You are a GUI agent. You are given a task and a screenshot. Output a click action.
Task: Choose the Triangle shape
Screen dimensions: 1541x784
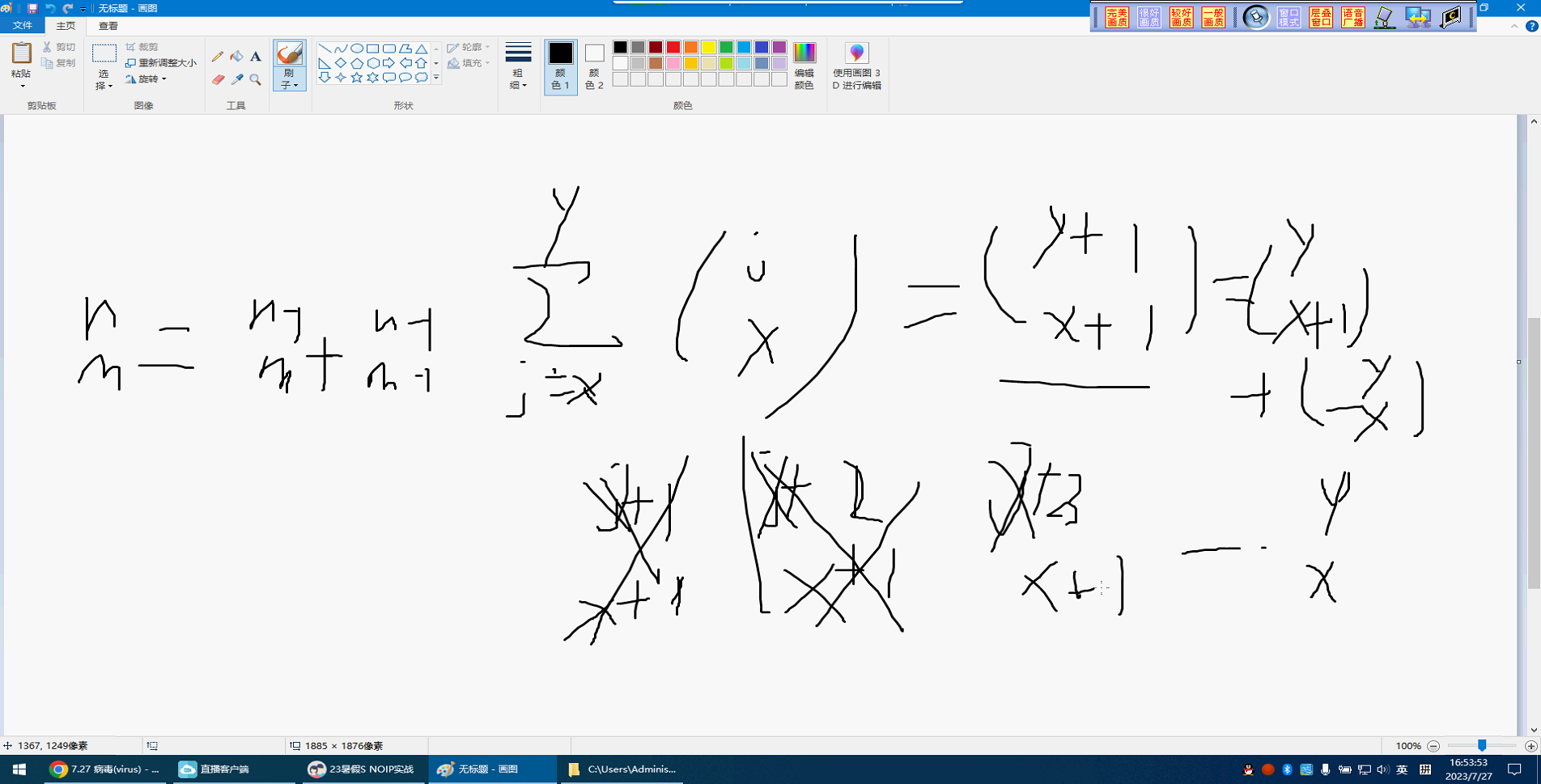(x=422, y=49)
